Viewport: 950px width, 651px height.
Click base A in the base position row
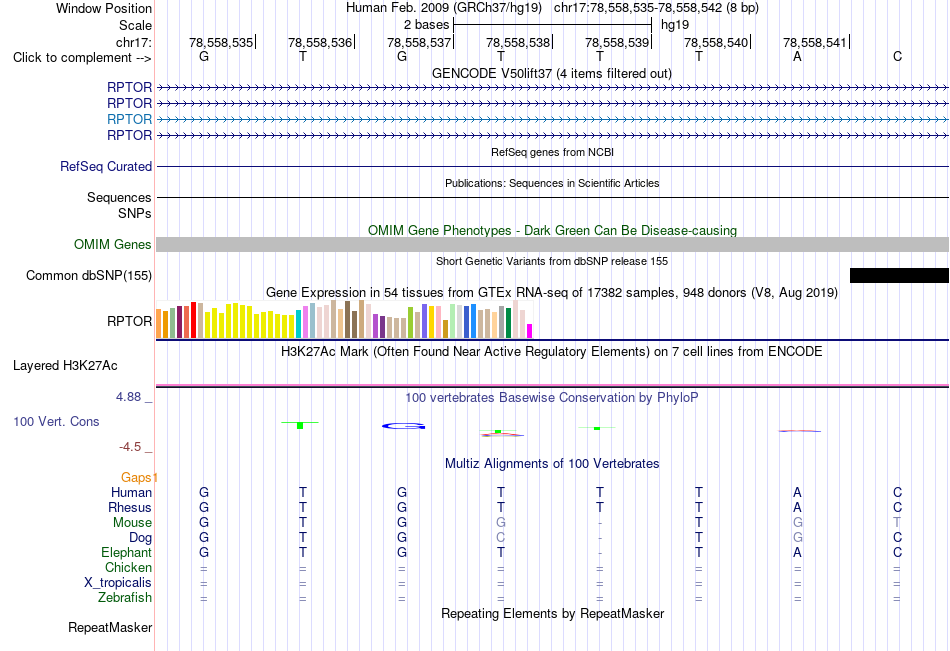(x=797, y=56)
